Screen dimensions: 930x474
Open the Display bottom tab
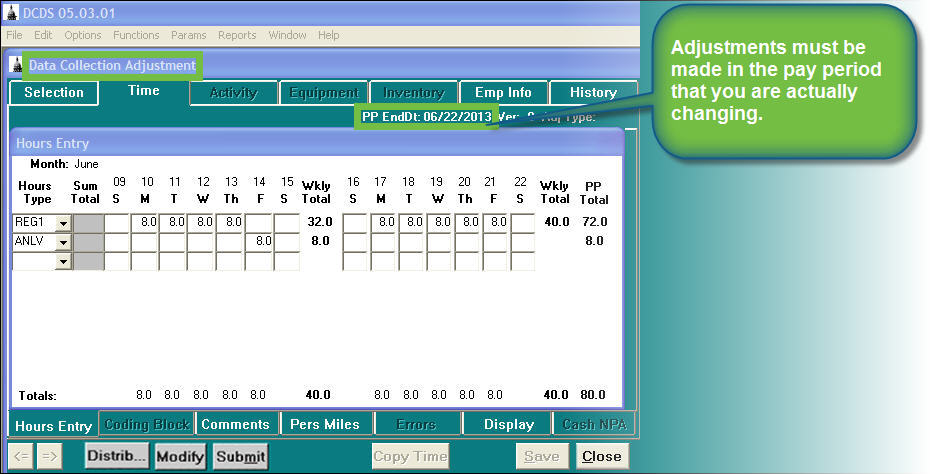[508, 425]
